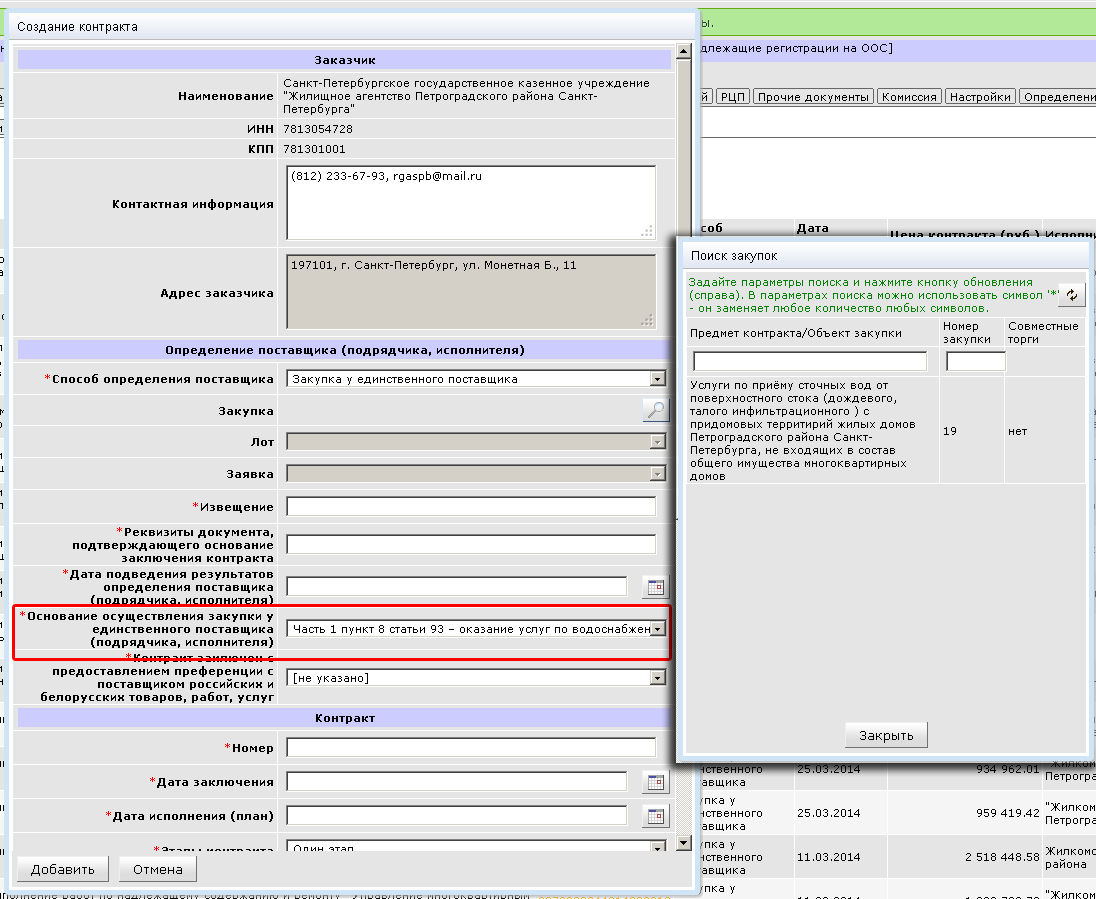Image resolution: width=1096 pixels, height=899 pixels.
Task: Click the form's scroll down arrow
Action: 684,843
